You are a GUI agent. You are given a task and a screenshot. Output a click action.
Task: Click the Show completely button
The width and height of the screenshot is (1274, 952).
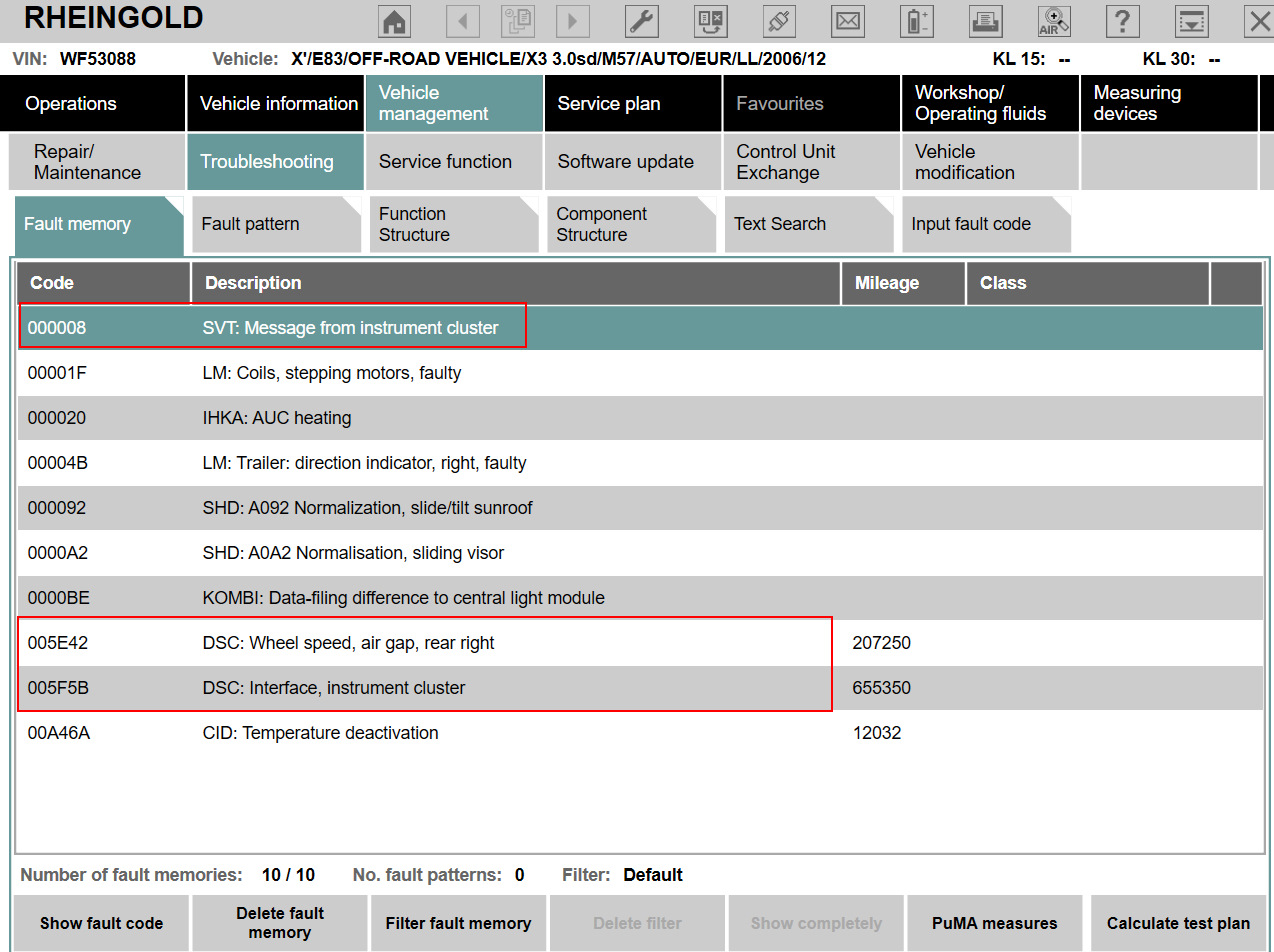click(816, 923)
